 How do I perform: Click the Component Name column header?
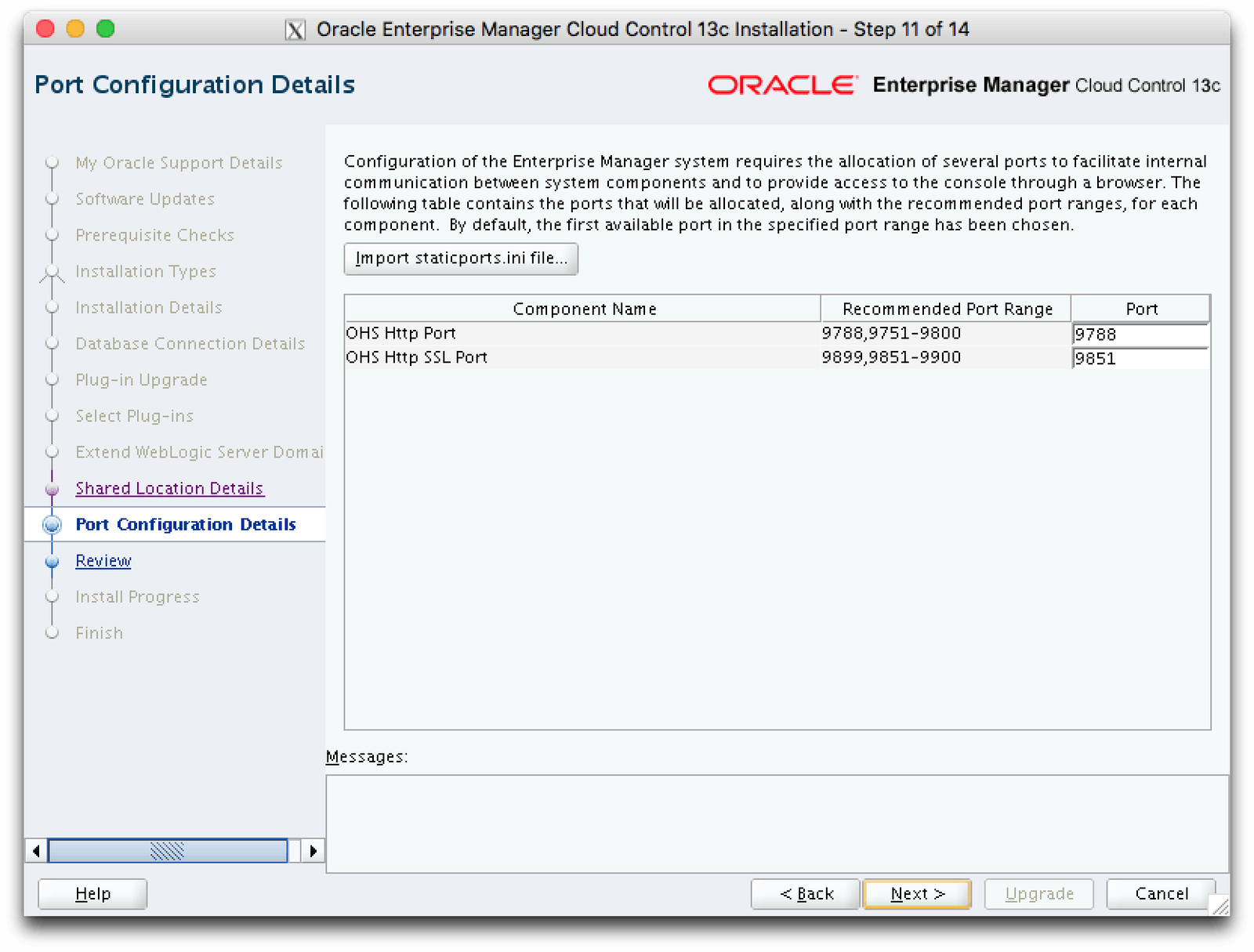583,309
